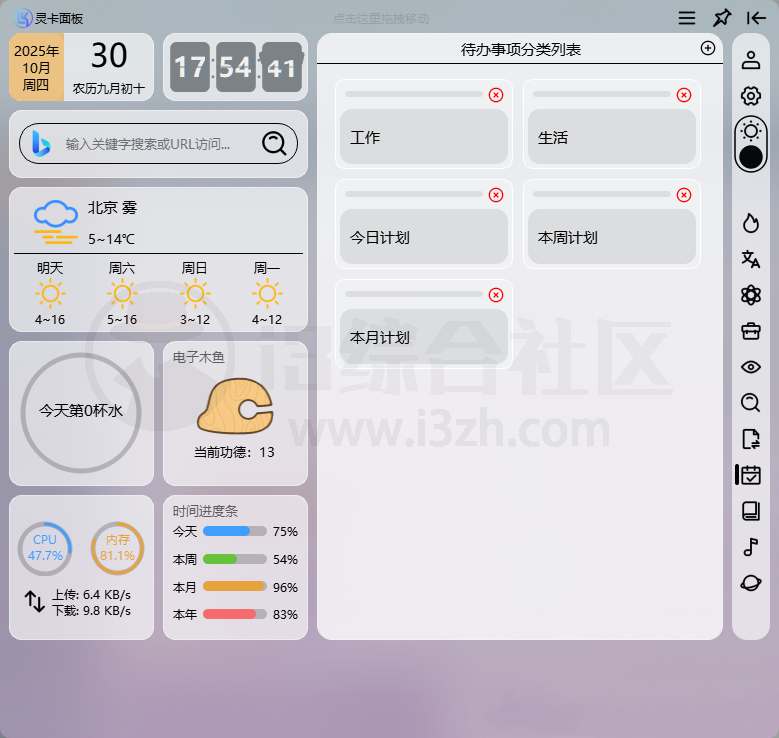Click the eye icon in the sidebar

tap(751, 367)
